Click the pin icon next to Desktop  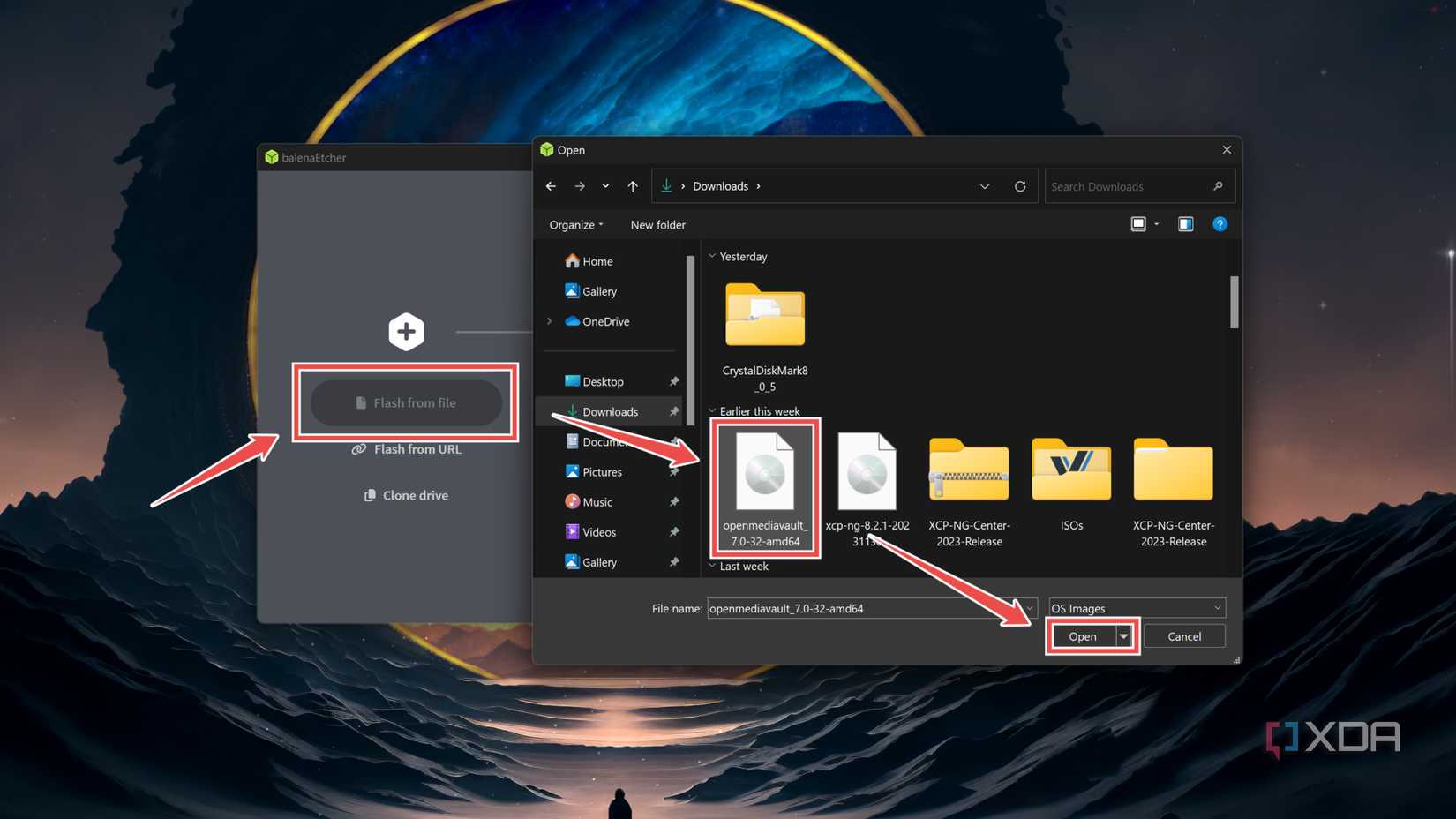coord(673,381)
